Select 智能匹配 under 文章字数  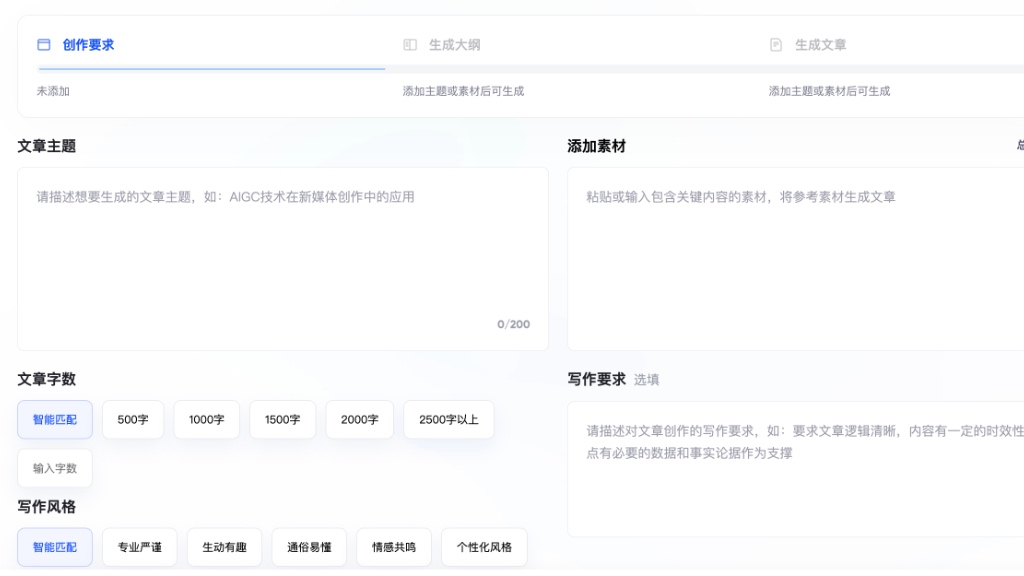point(55,419)
